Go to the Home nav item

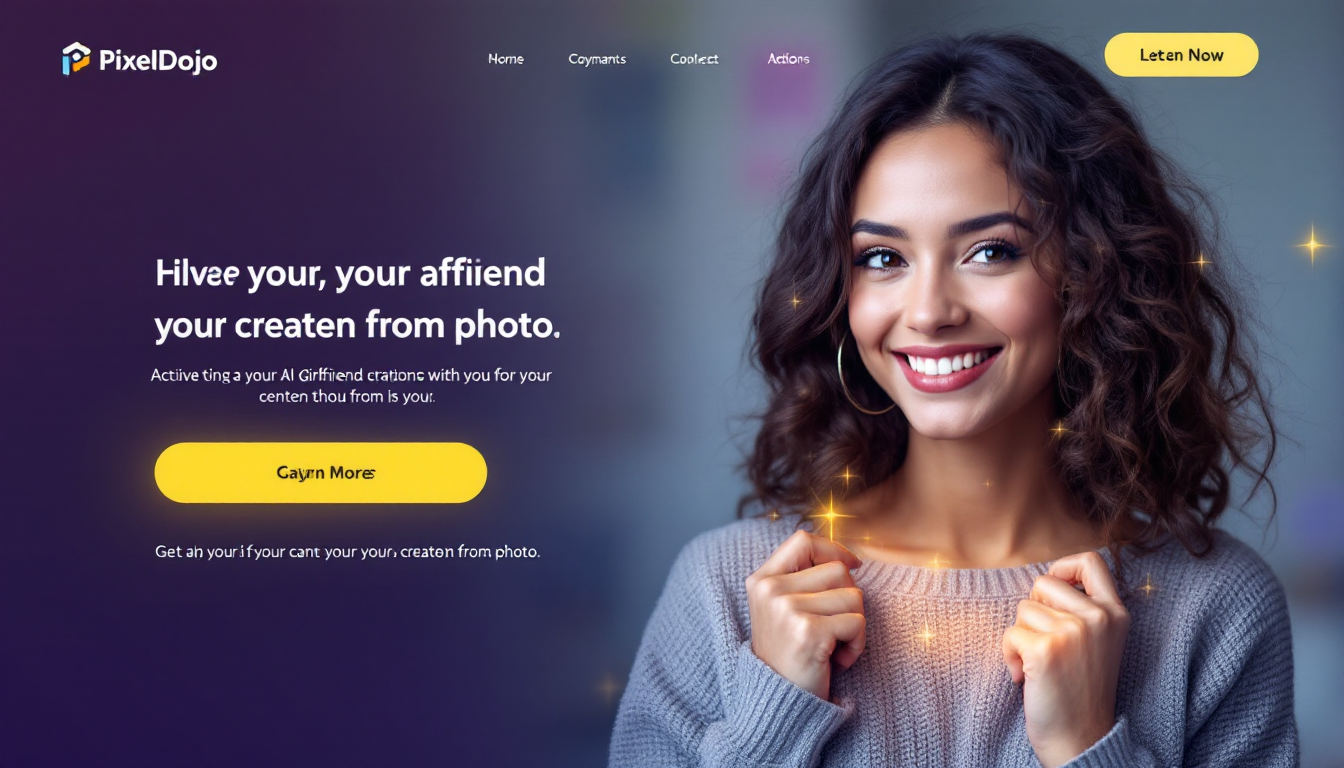click(506, 59)
